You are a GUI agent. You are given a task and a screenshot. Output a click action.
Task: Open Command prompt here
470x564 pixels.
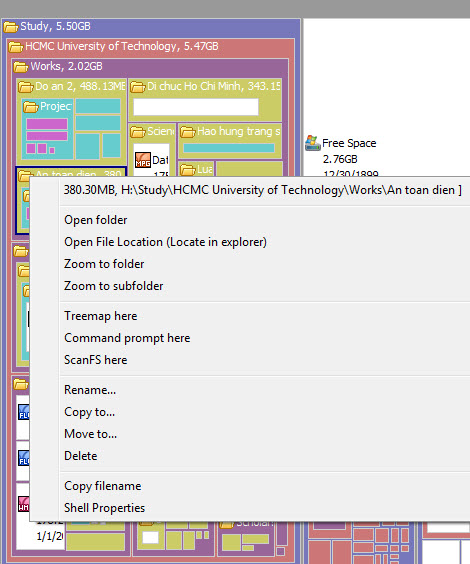pyautogui.click(x=127, y=338)
